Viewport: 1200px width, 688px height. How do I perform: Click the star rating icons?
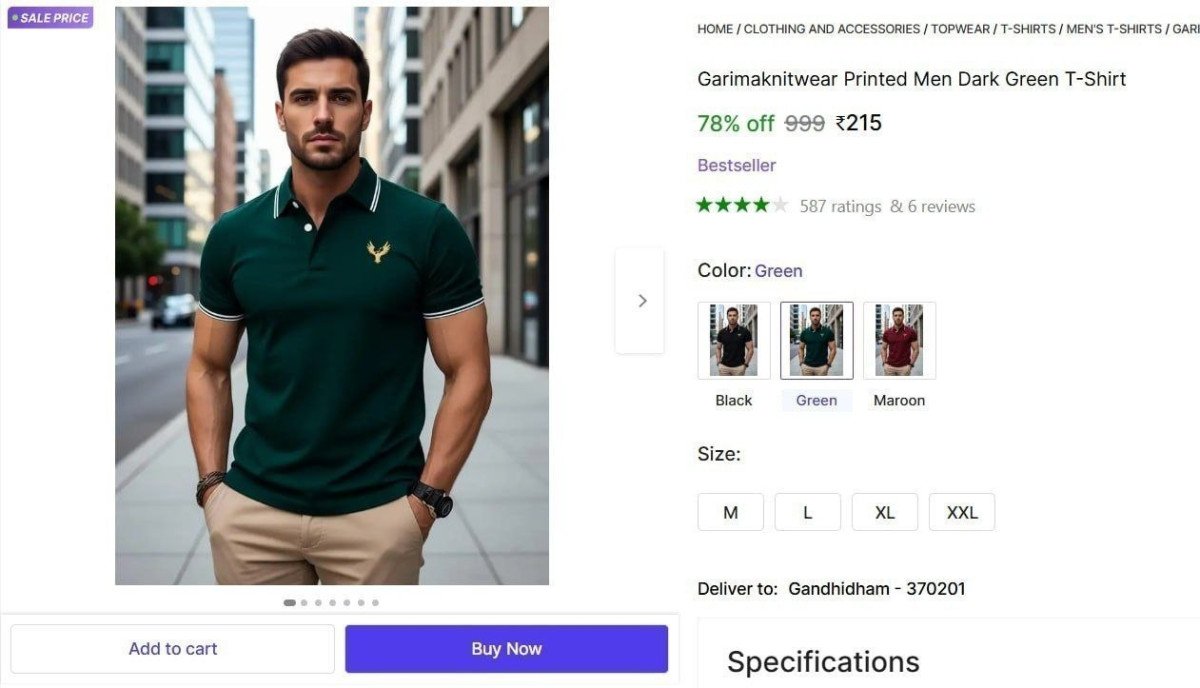point(742,206)
